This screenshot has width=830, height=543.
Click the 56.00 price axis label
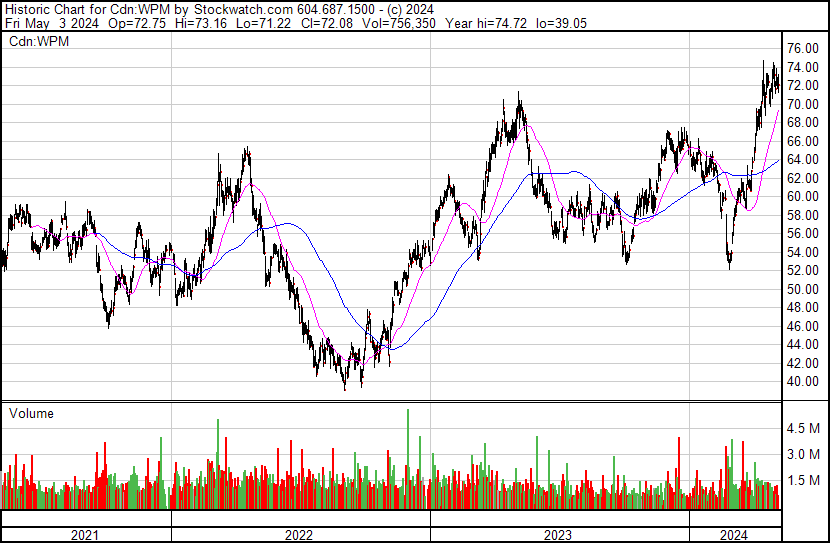click(803, 233)
